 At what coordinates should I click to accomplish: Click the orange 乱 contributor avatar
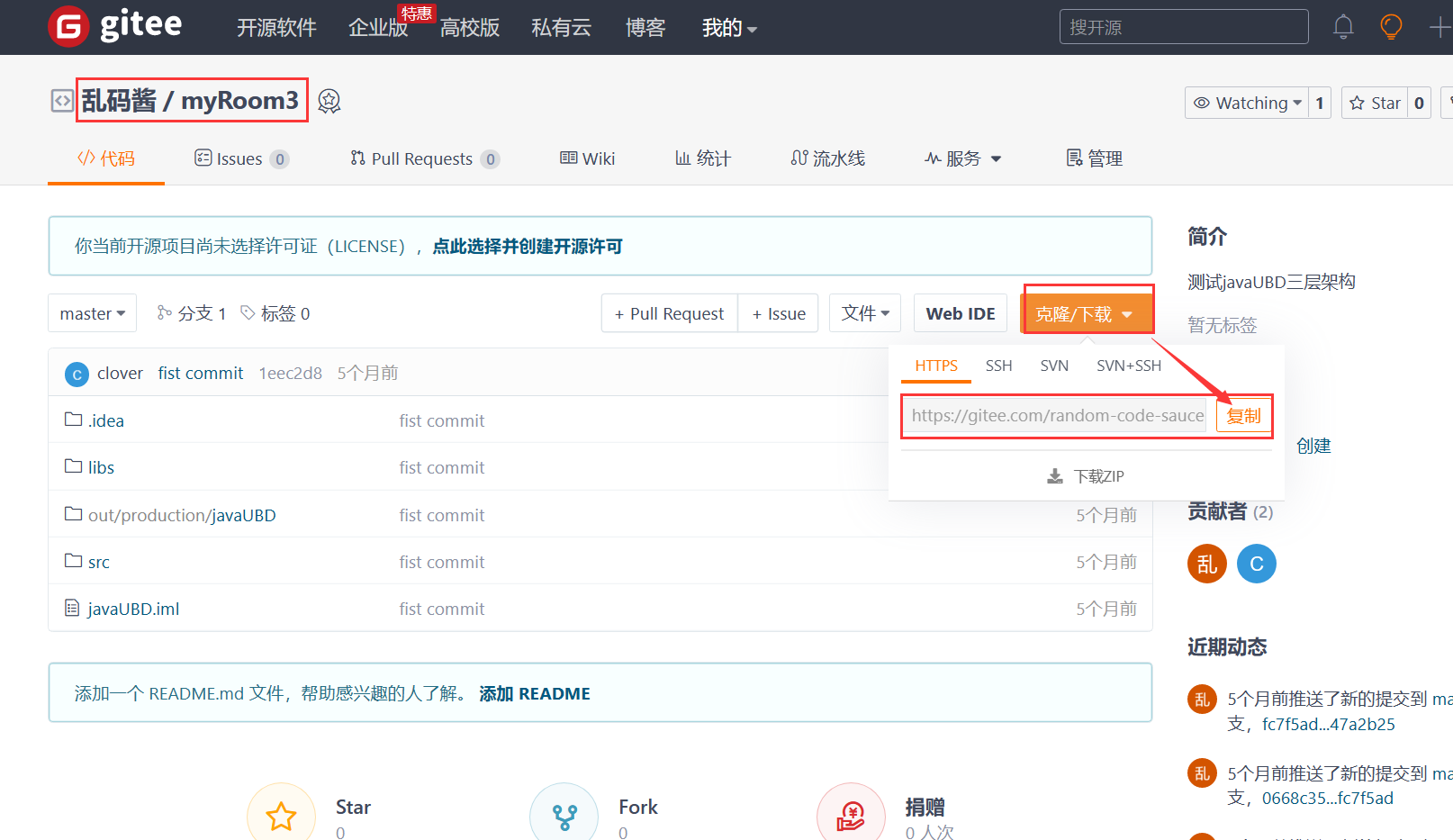(1207, 564)
